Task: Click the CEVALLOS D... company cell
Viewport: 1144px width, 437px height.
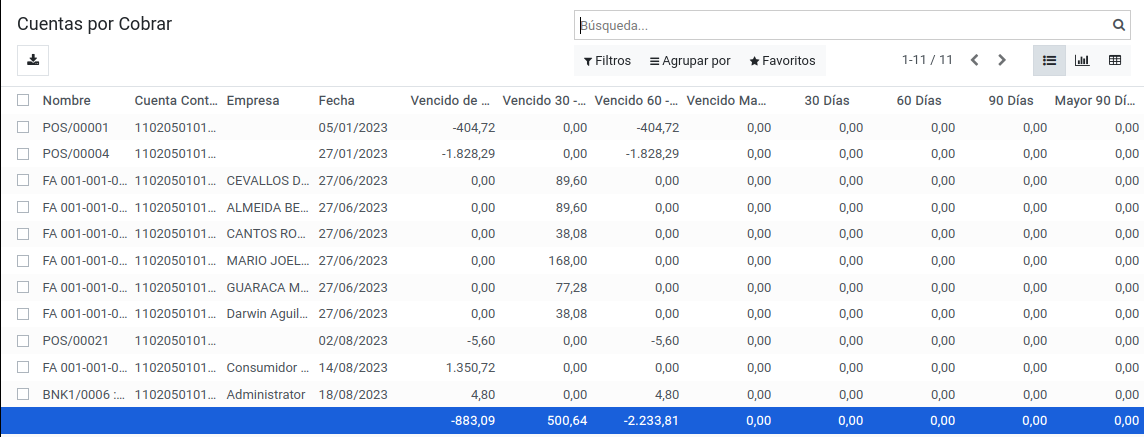Action: tap(268, 180)
